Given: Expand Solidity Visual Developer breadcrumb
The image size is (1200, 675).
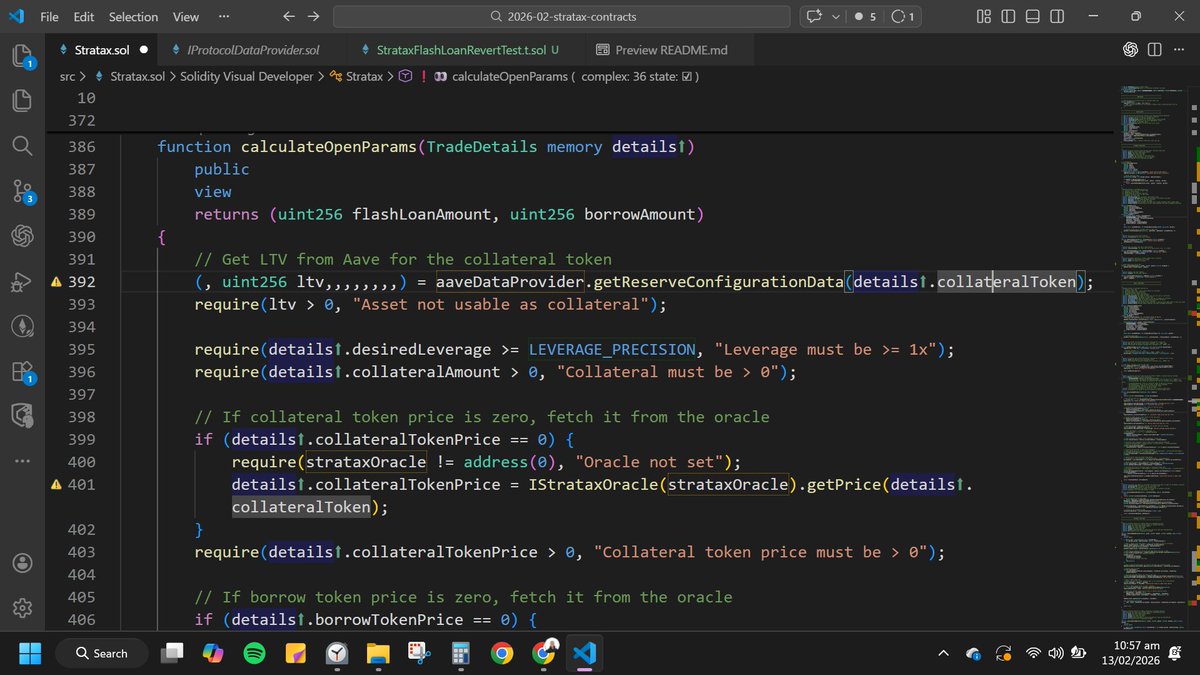Looking at the screenshot, I should [x=247, y=76].
